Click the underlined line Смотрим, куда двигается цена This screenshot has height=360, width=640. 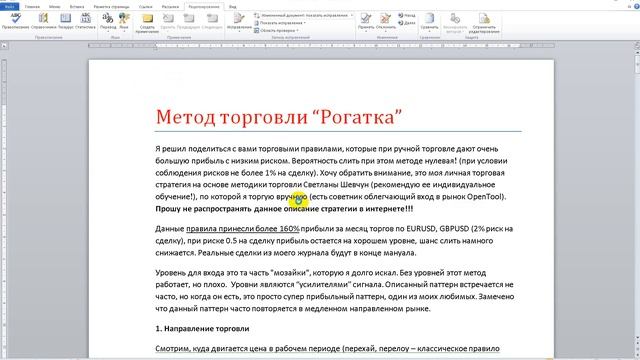327,349
